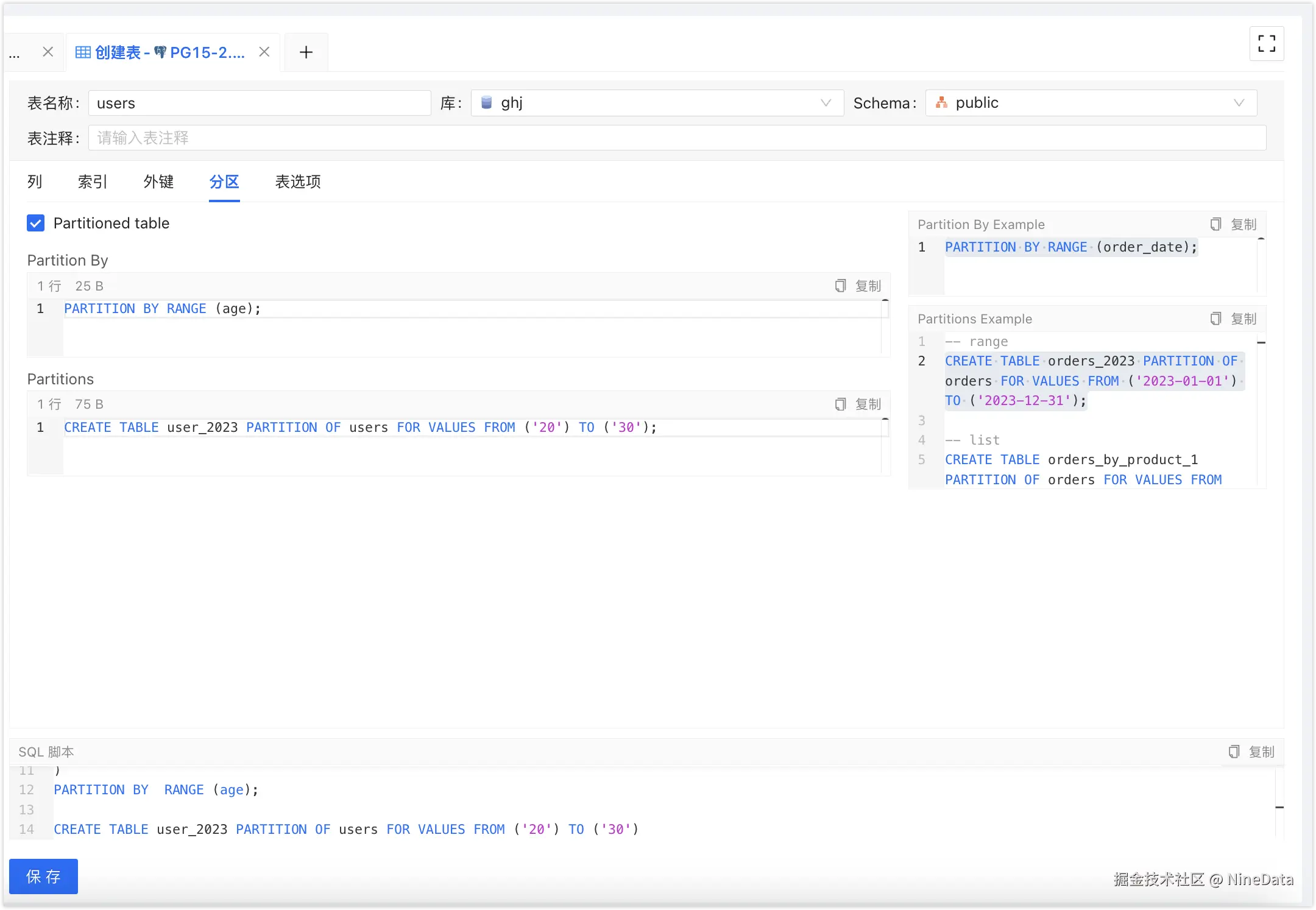Screen dimensions: 1316x910
Task: Copy the SQL script
Action: point(1251,752)
